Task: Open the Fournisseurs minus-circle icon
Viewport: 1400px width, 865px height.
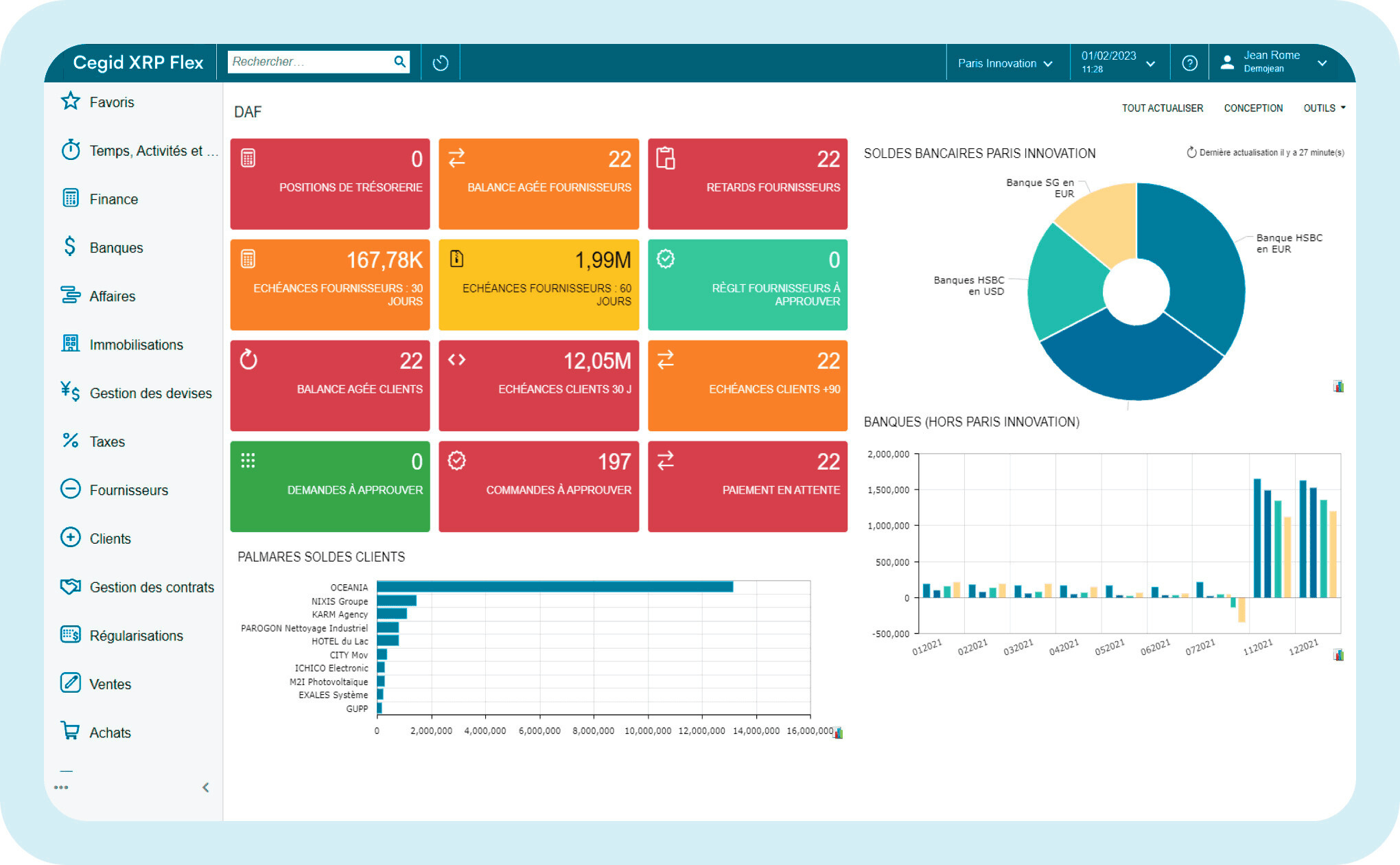Action: pos(70,489)
